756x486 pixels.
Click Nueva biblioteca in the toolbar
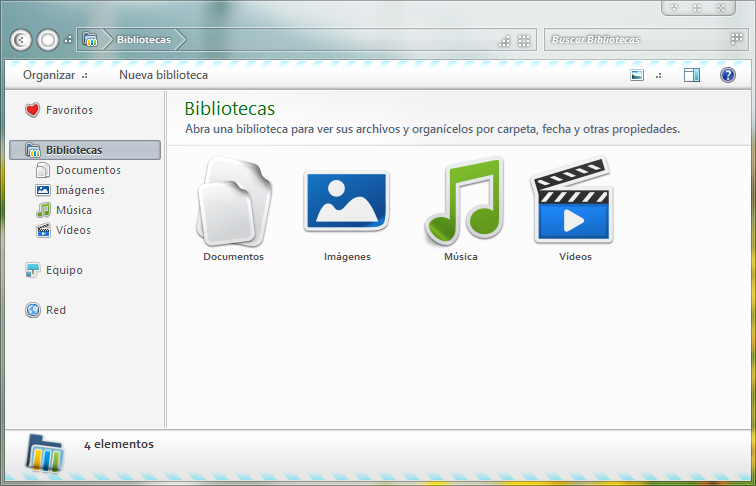[163, 75]
